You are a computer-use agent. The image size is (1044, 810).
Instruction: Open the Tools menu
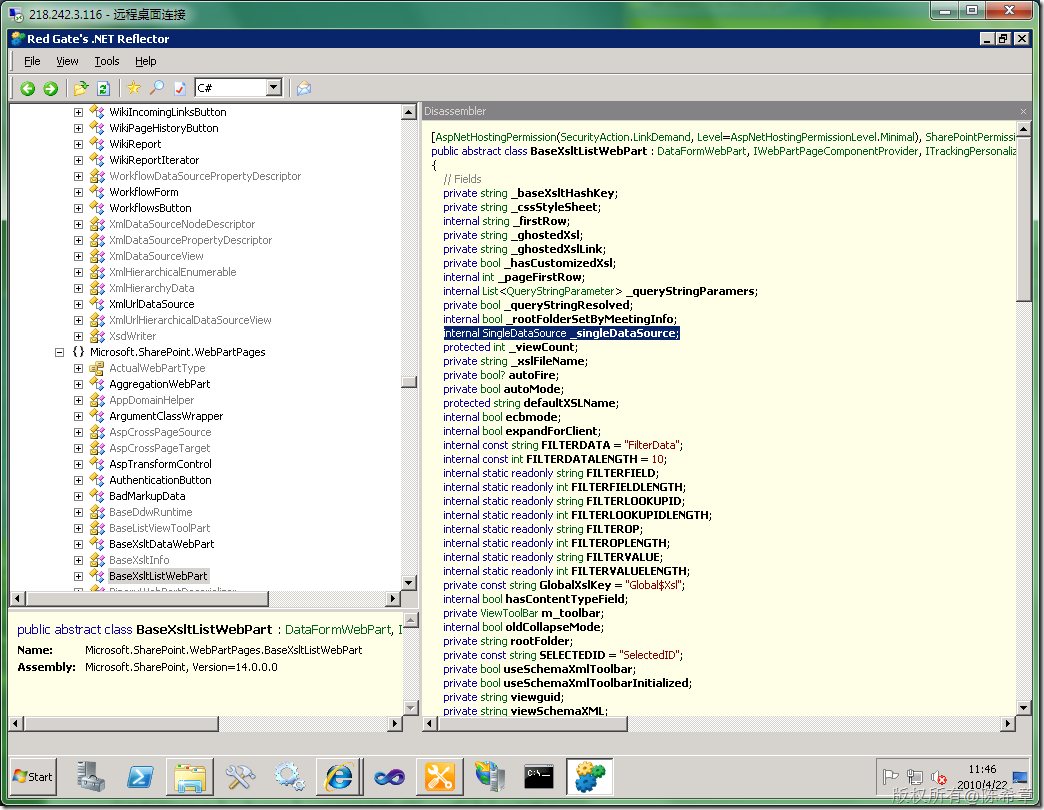coord(107,61)
